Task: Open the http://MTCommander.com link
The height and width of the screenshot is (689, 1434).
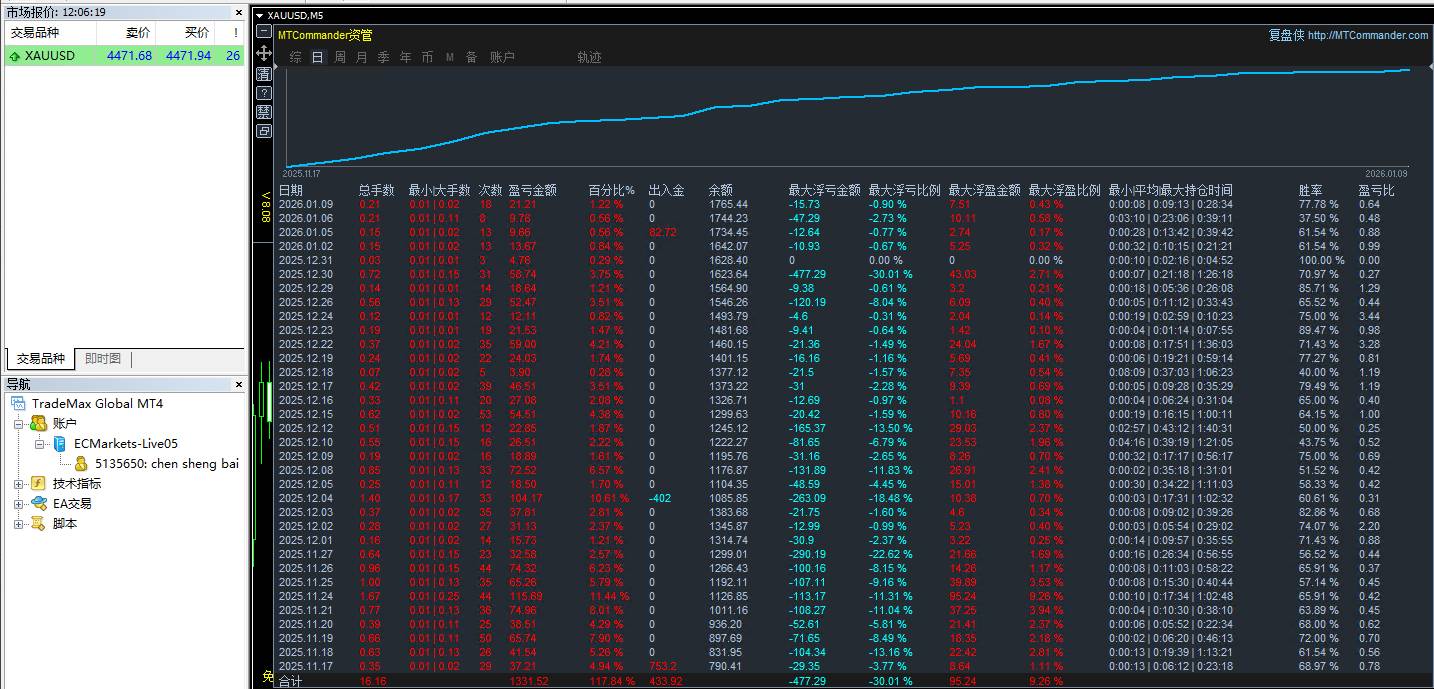Action: [x=1368, y=35]
